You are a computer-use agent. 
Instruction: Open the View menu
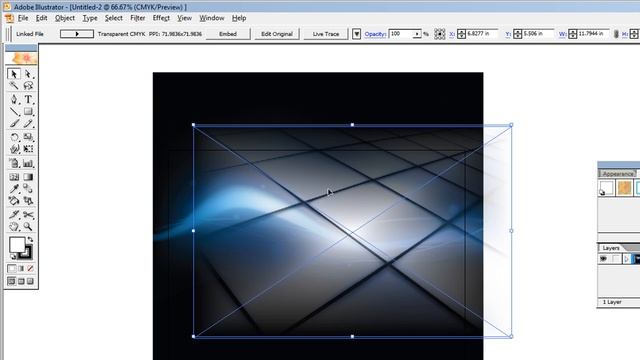point(184,18)
